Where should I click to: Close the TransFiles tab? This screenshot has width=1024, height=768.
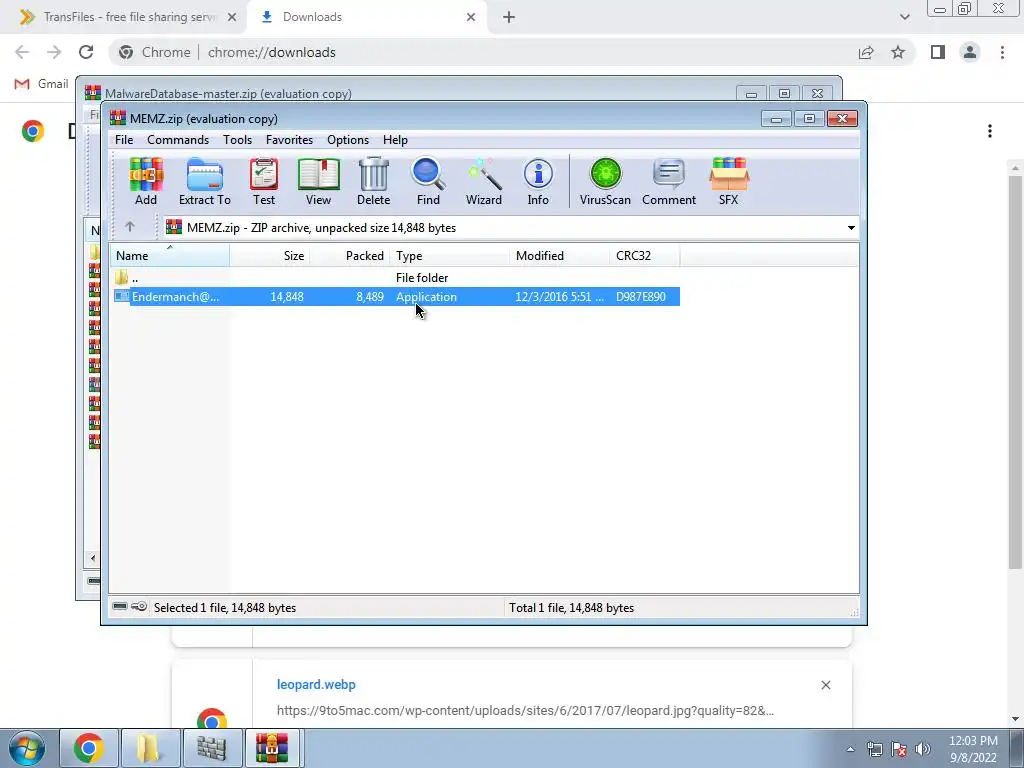pyautogui.click(x=232, y=17)
